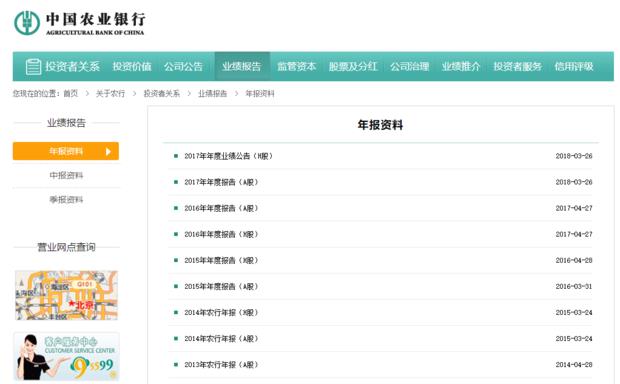This screenshot has width=620, height=384.
Task: Click date 2016-03-31 in the list
Action: coord(574,287)
